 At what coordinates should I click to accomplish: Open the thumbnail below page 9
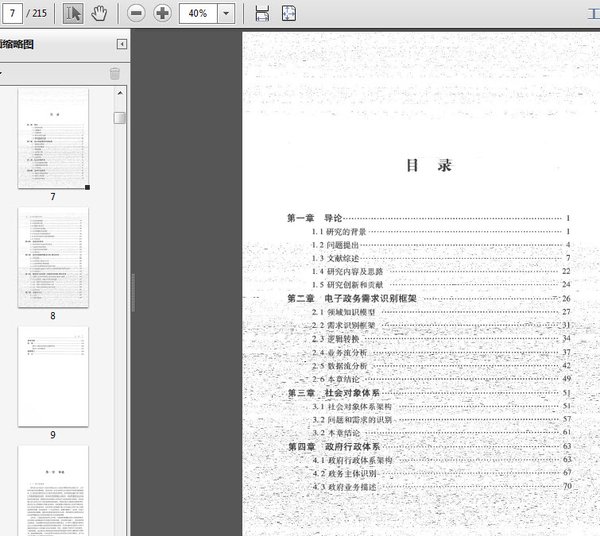[x=53, y=491]
